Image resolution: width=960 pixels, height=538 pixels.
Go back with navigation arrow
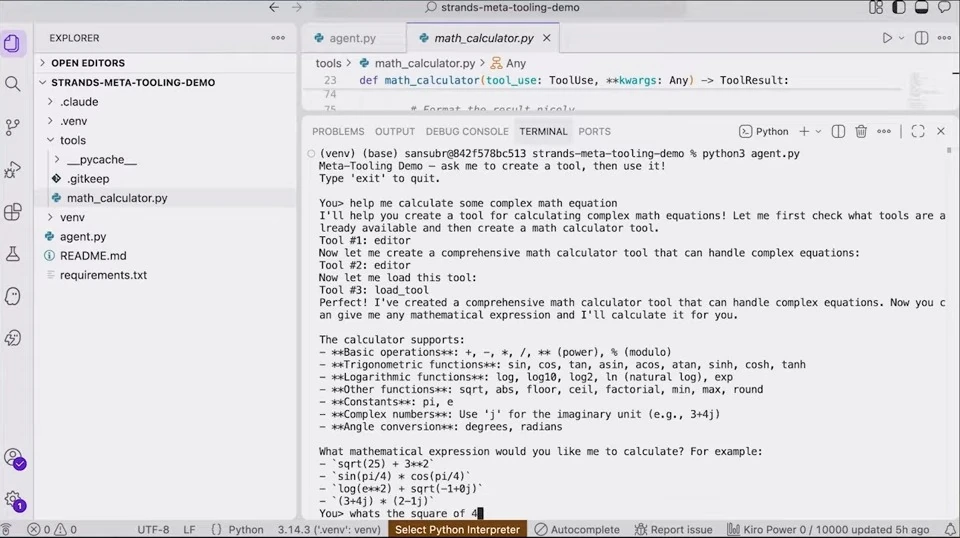[x=274, y=7]
